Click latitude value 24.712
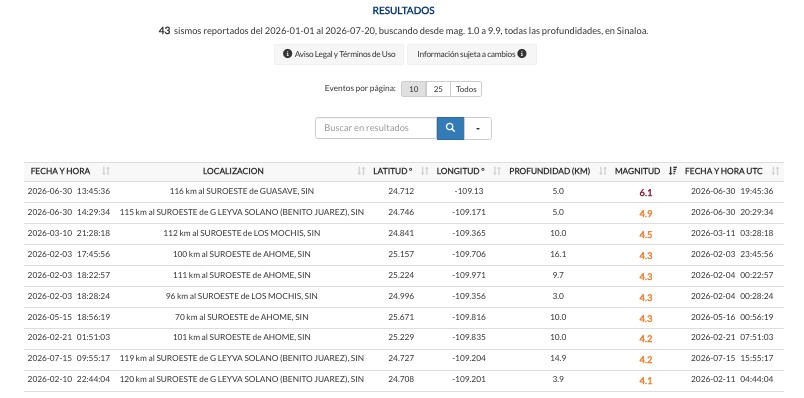 (x=401, y=191)
